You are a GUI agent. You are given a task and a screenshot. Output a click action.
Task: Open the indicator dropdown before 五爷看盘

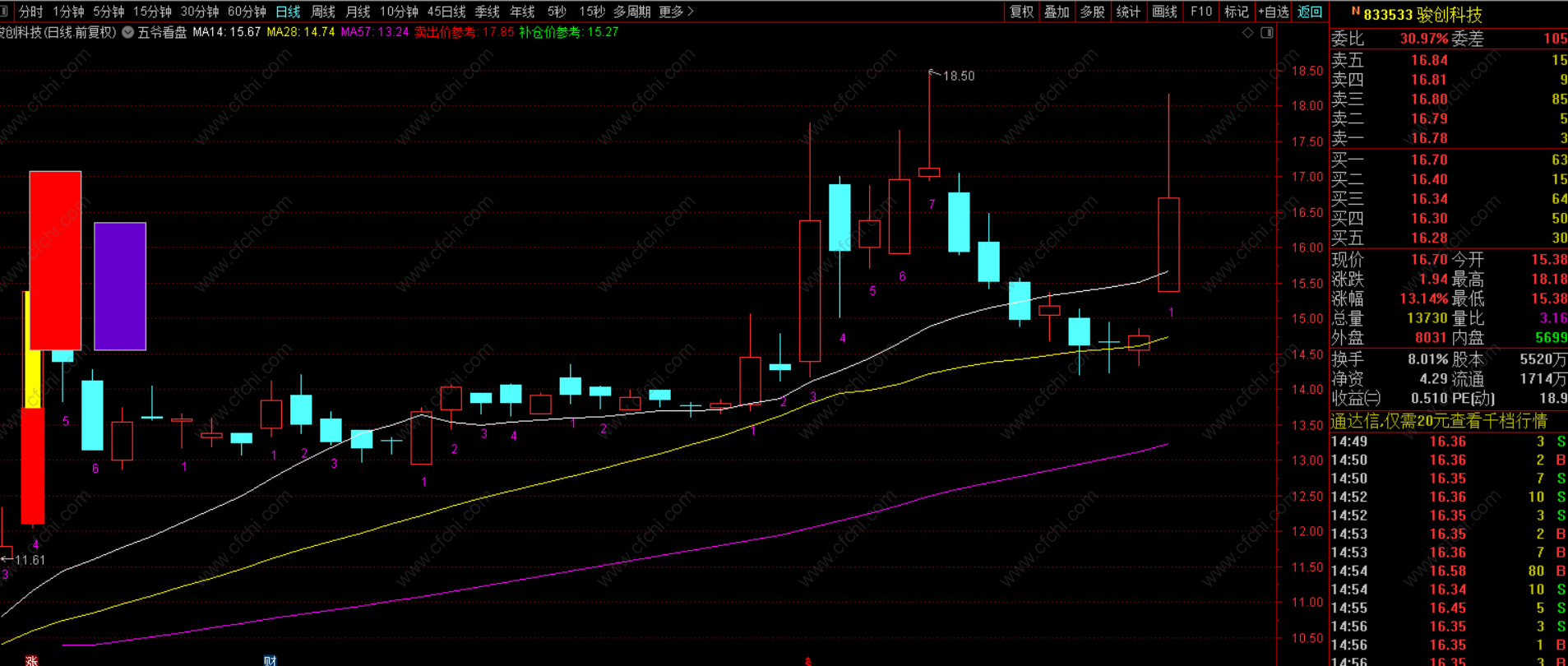click(x=128, y=32)
